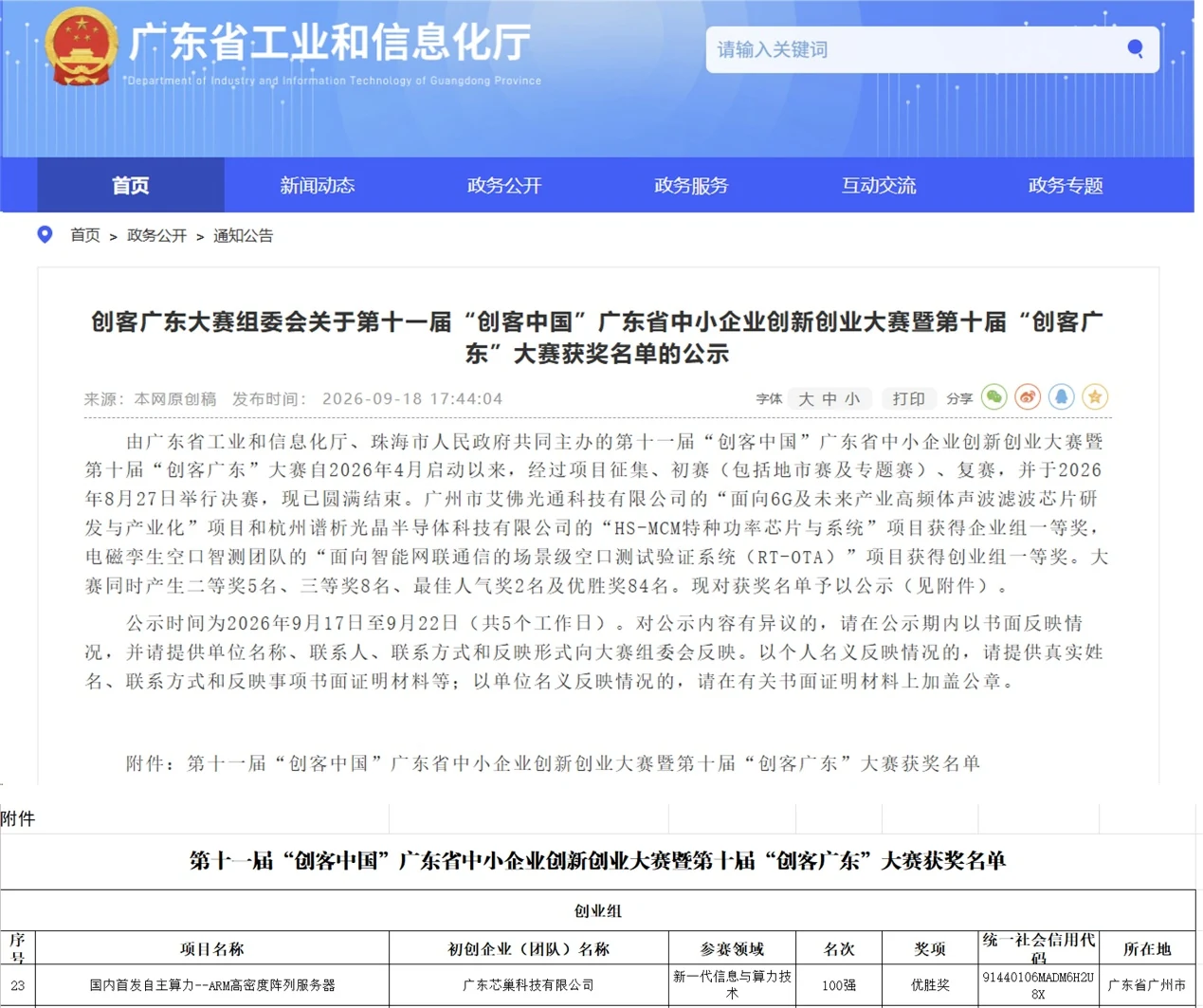
Task: Go to 通知公告 via breadcrumb
Action: (x=243, y=235)
